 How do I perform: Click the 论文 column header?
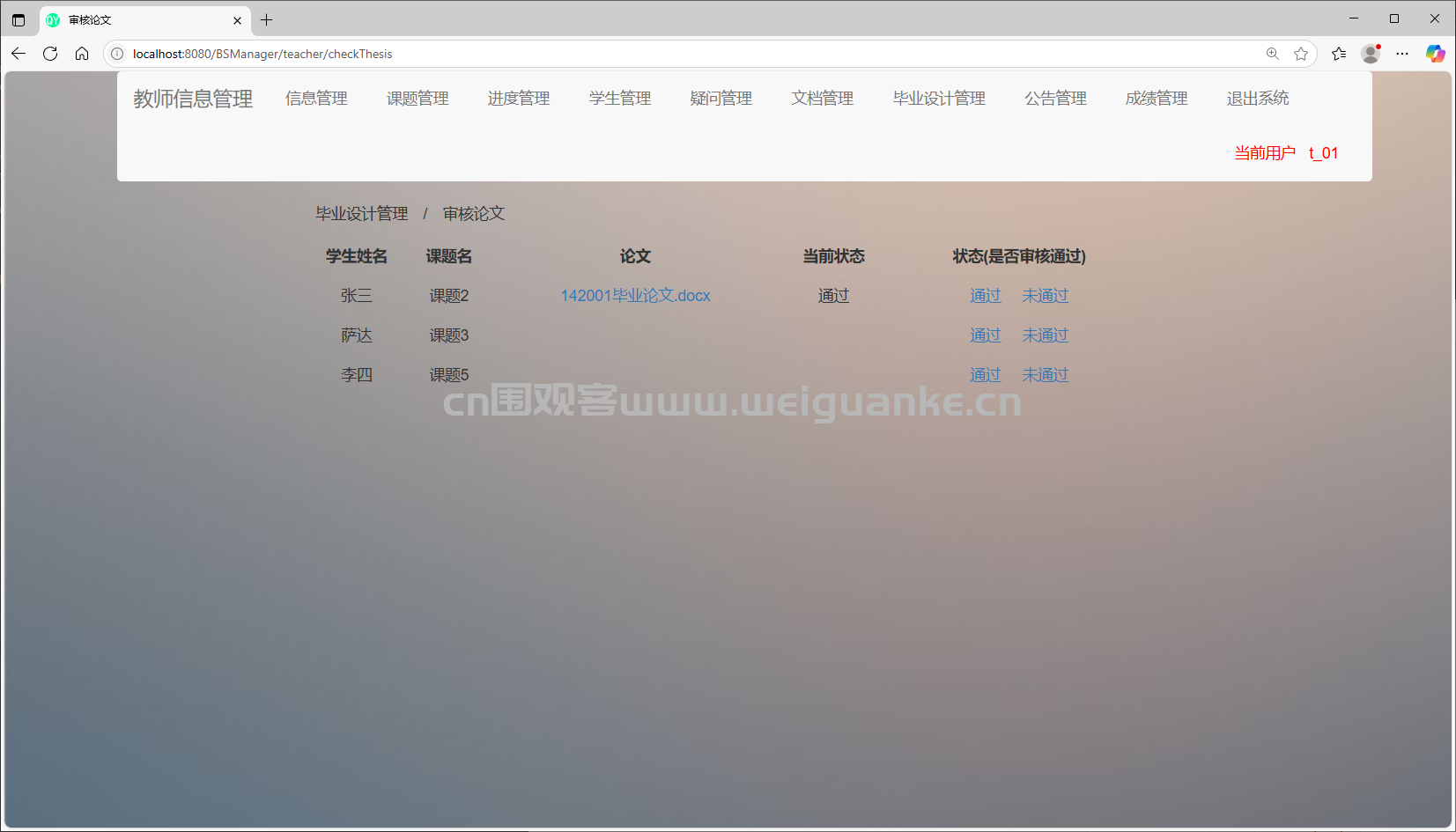tap(635, 256)
